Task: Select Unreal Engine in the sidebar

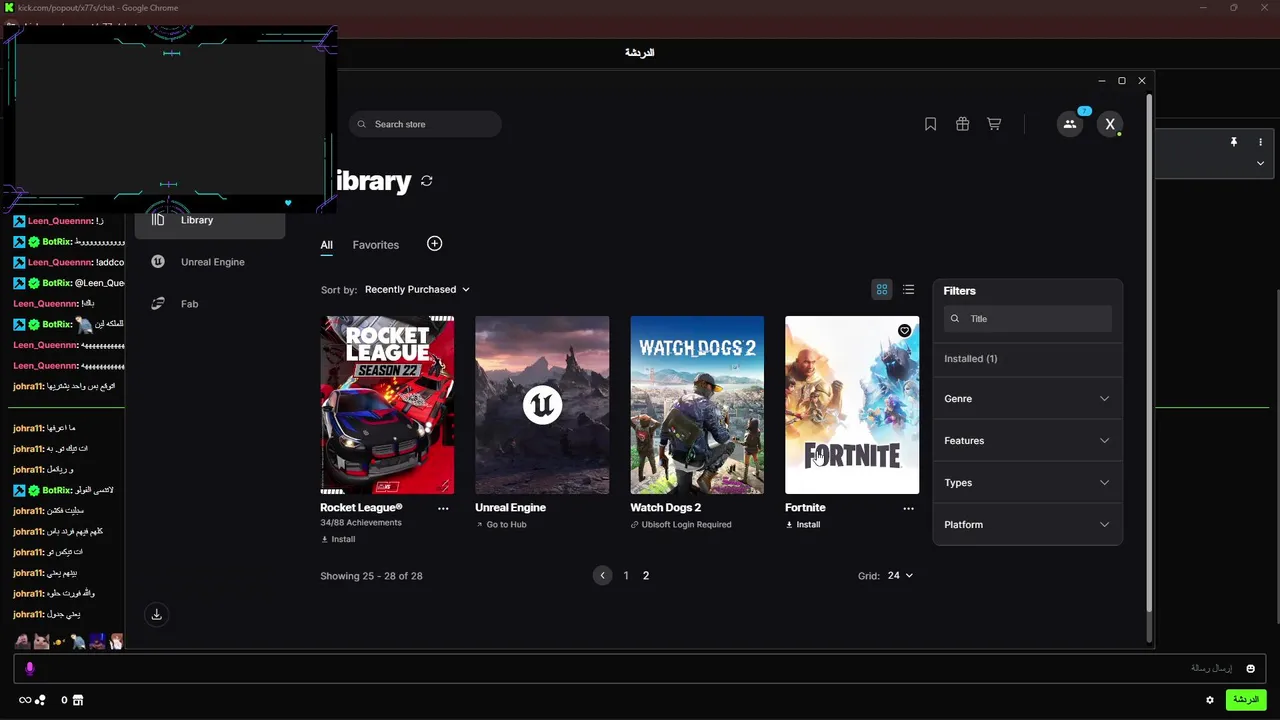Action: [x=210, y=262]
